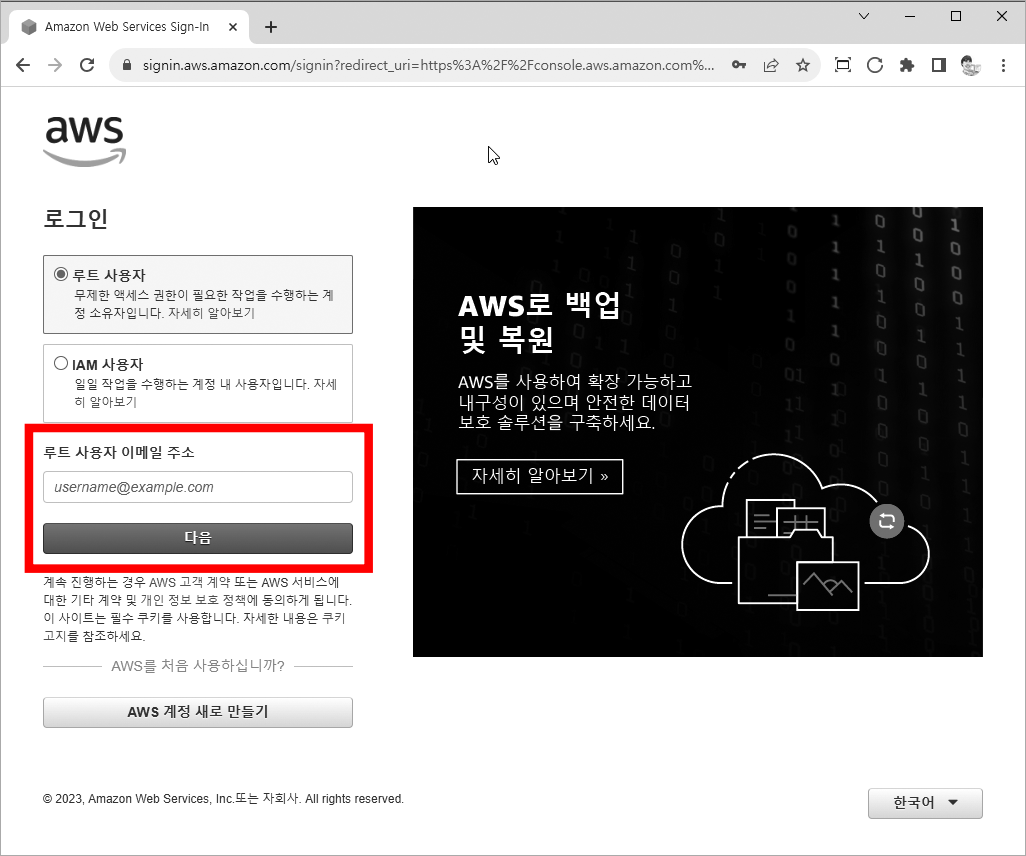Open a new browser tab

point(271,27)
